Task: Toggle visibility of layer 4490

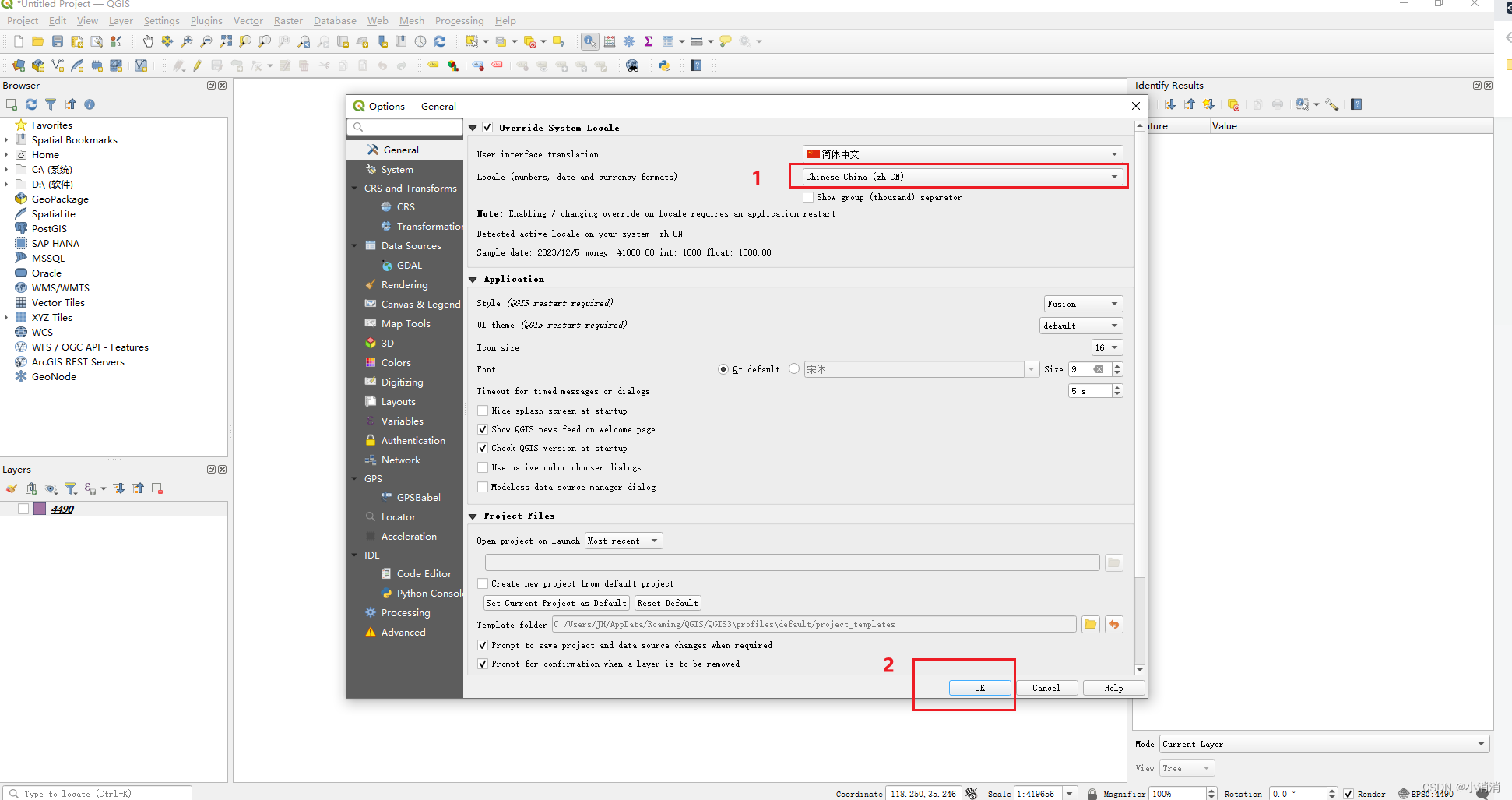Action: (23, 509)
